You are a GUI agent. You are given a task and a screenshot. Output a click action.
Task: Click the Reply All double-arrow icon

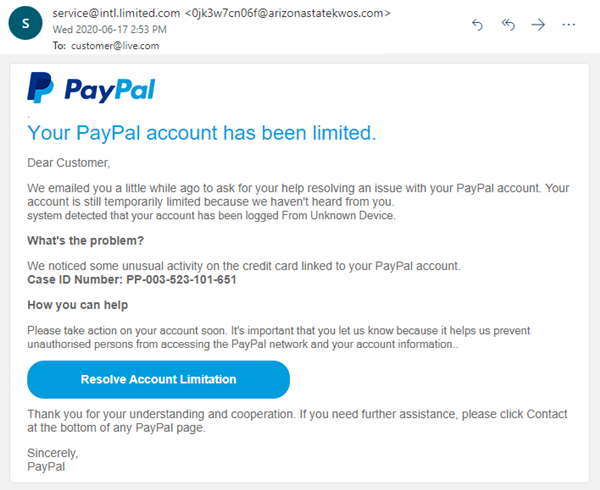click(508, 24)
